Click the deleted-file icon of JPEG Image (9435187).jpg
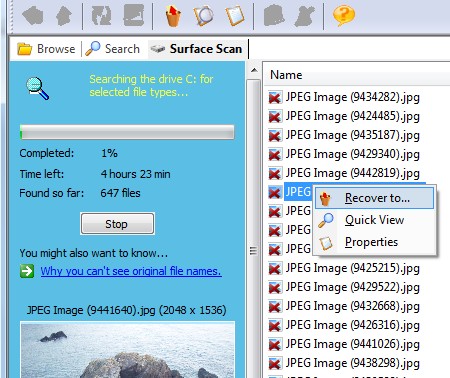The image size is (450, 378). [x=275, y=135]
